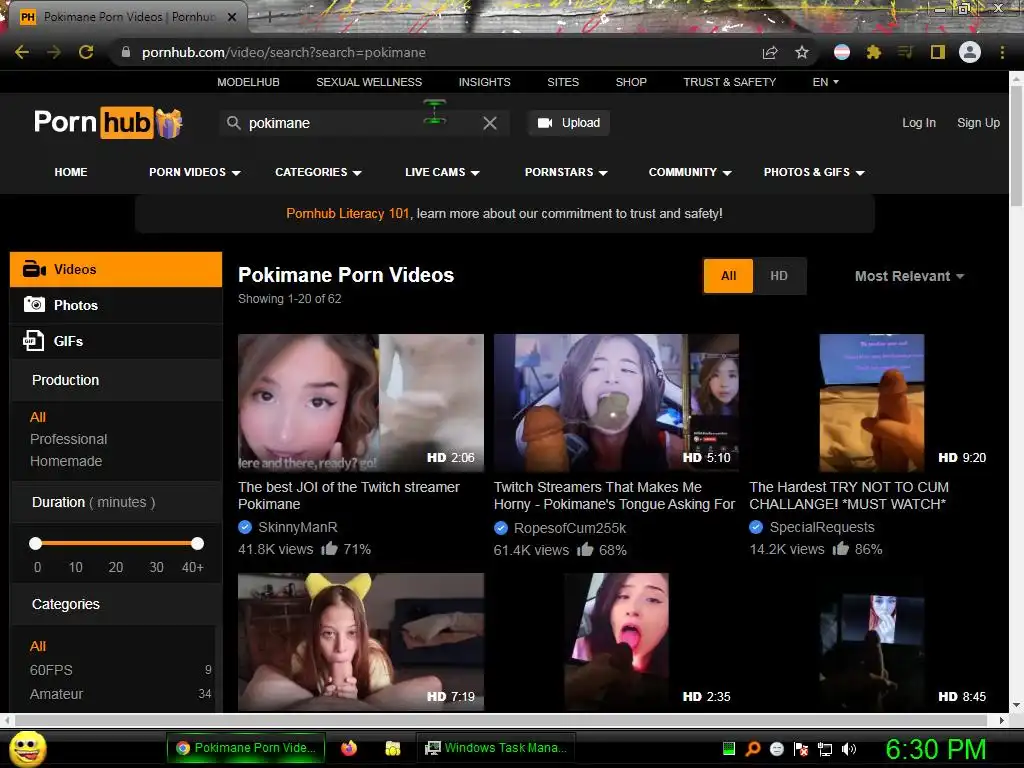The image size is (1024, 768).
Task: Toggle the browser side panel icon
Action: 938,52
